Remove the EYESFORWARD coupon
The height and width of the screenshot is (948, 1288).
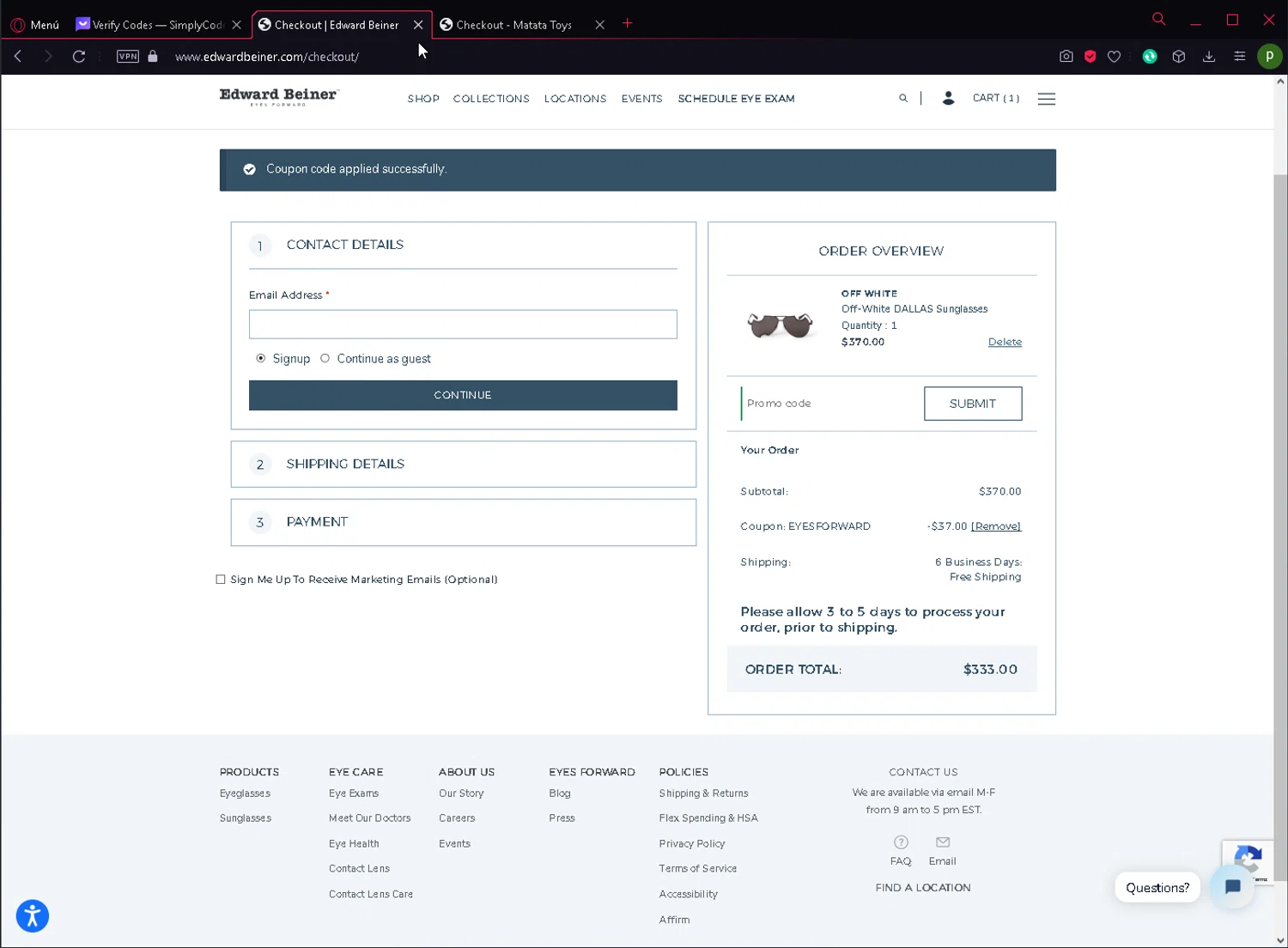pos(996,526)
